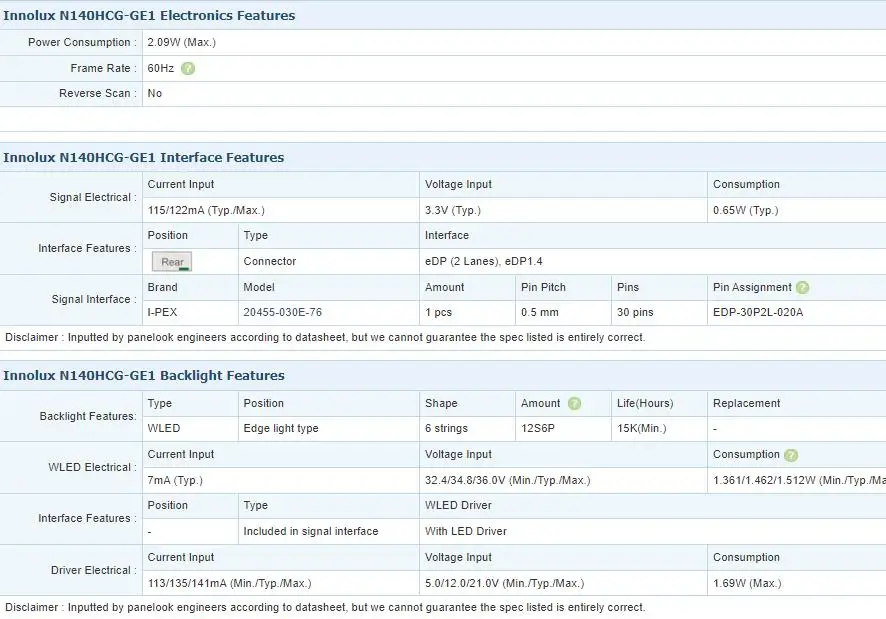Image resolution: width=886 pixels, height=619 pixels.
Task: Click the With LED Driver value
Action: pyautogui.click(x=466, y=531)
